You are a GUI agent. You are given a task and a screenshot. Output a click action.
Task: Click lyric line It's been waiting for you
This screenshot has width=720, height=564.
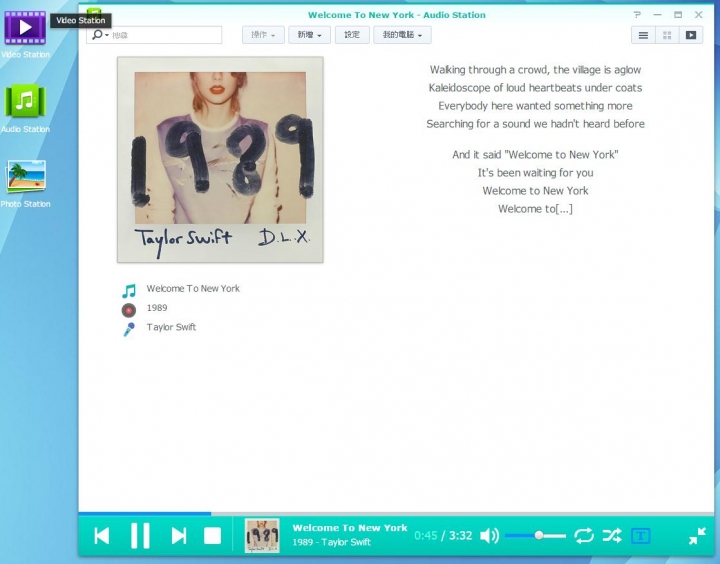535,173
